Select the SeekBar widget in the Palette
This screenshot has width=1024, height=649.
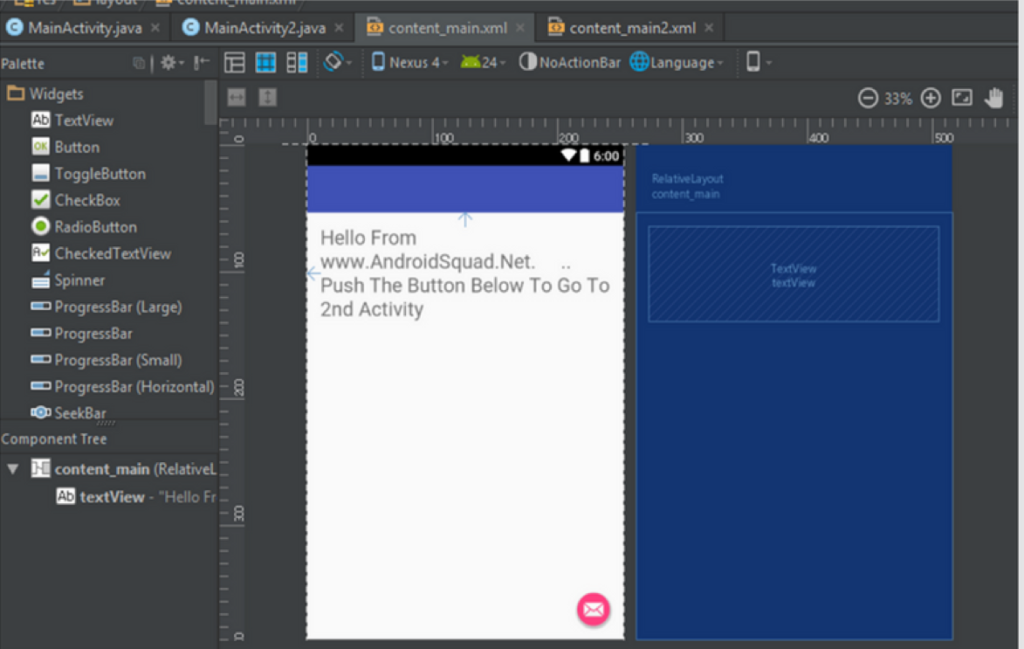tap(80, 413)
